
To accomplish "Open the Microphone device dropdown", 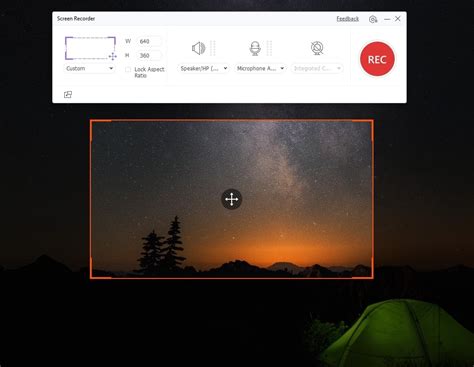I will pos(260,68).
